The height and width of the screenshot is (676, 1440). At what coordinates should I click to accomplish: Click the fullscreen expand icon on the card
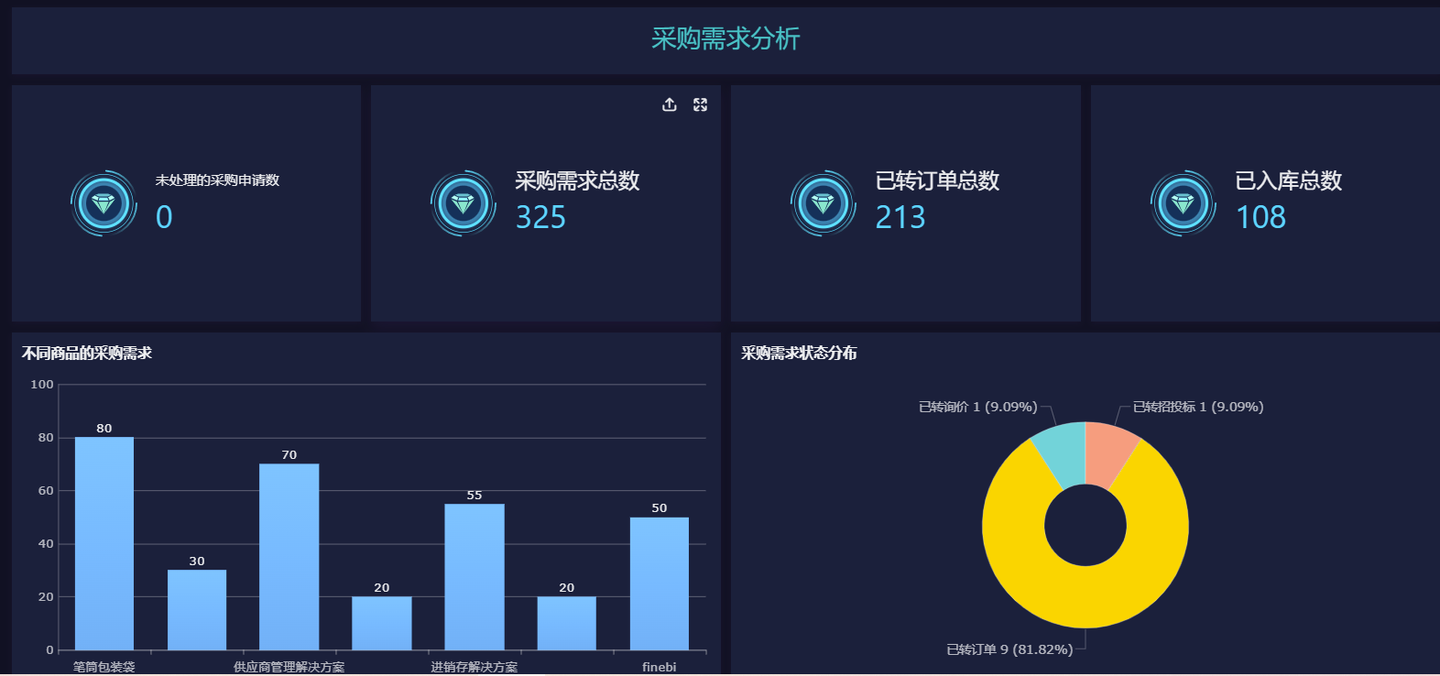pyautogui.click(x=700, y=104)
